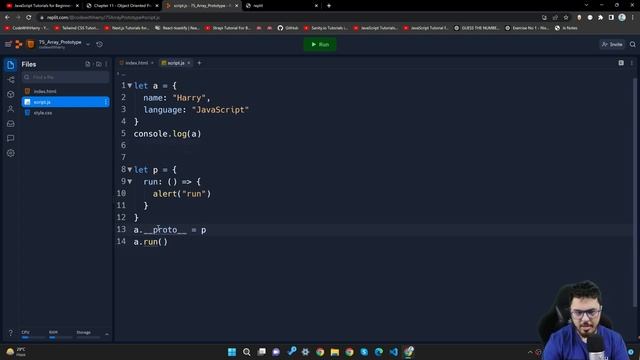Open the history clock icon
The height and width of the screenshot is (360, 640).
click(x=100, y=44)
